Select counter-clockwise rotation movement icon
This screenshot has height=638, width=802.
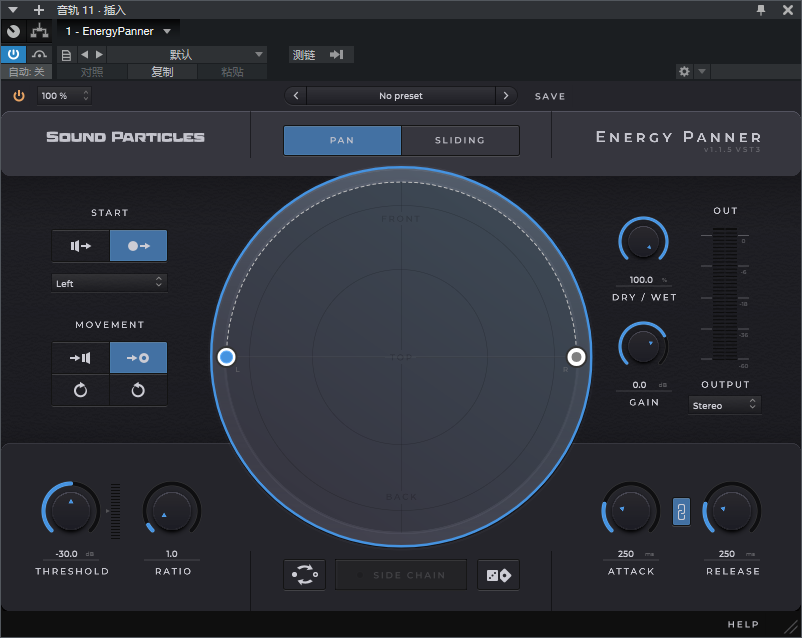139,391
